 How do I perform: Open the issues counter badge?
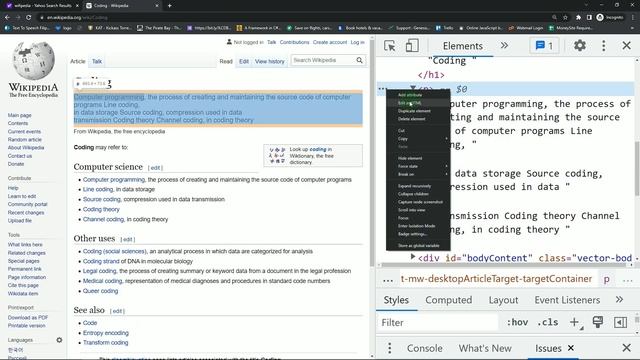click(x=544, y=46)
